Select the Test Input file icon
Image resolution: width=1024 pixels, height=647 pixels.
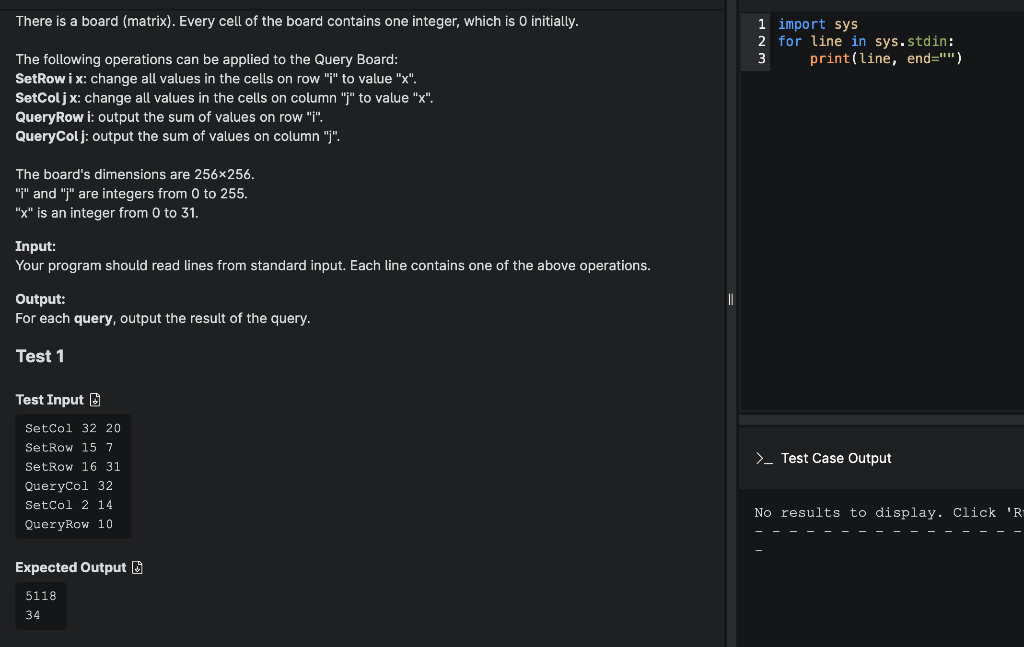click(x=95, y=399)
